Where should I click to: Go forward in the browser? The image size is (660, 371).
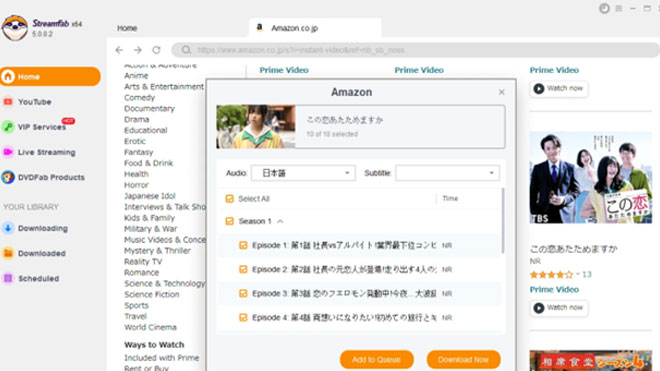[138, 50]
